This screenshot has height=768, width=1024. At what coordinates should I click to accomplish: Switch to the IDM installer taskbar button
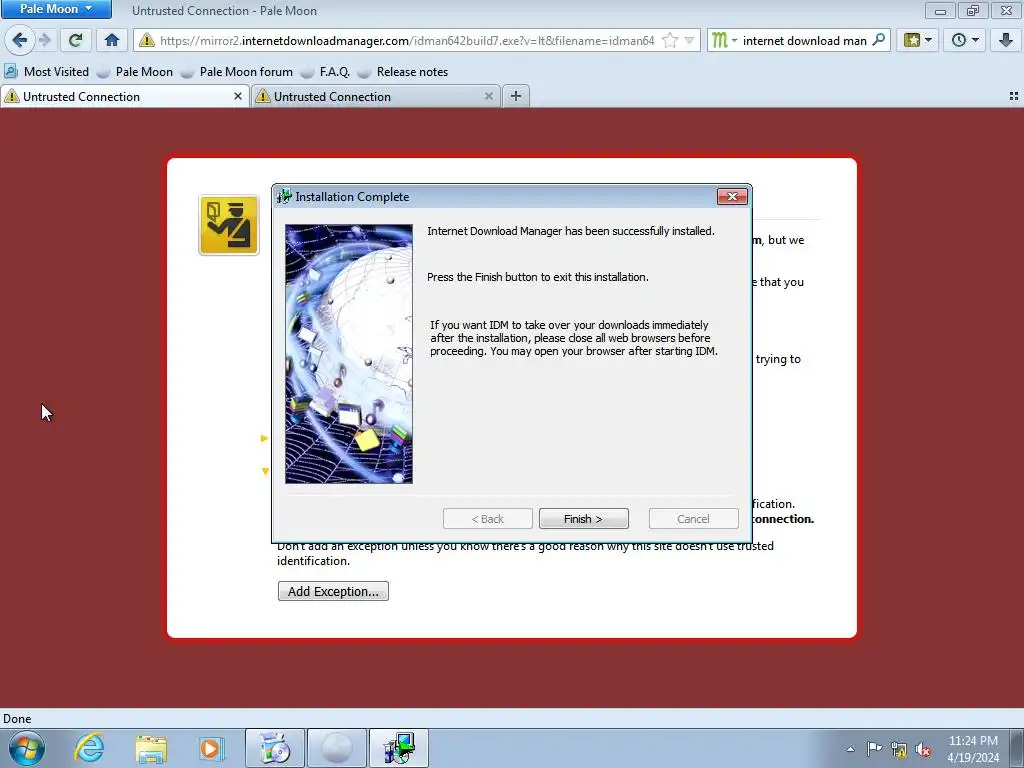tap(399, 748)
